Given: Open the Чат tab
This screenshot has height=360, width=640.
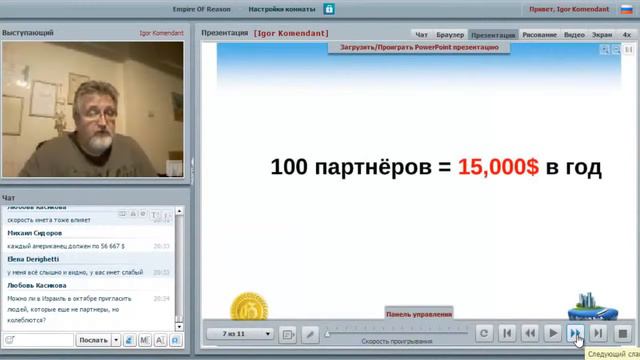Looking at the screenshot, I should pyautogui.click(x=421, y=35).
